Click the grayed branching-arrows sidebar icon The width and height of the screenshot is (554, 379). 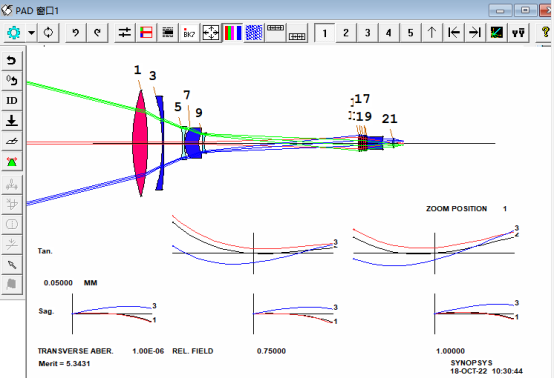[12, 184]
